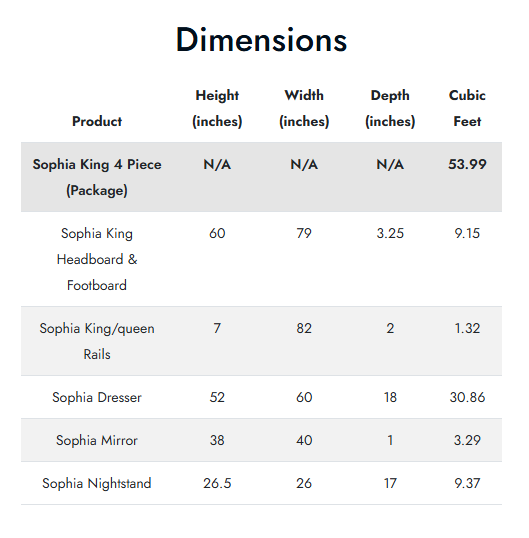The height and width of the screenshot is (538, 529).
Task: Click the Width (inches) column header
Action: pos(304,108)
